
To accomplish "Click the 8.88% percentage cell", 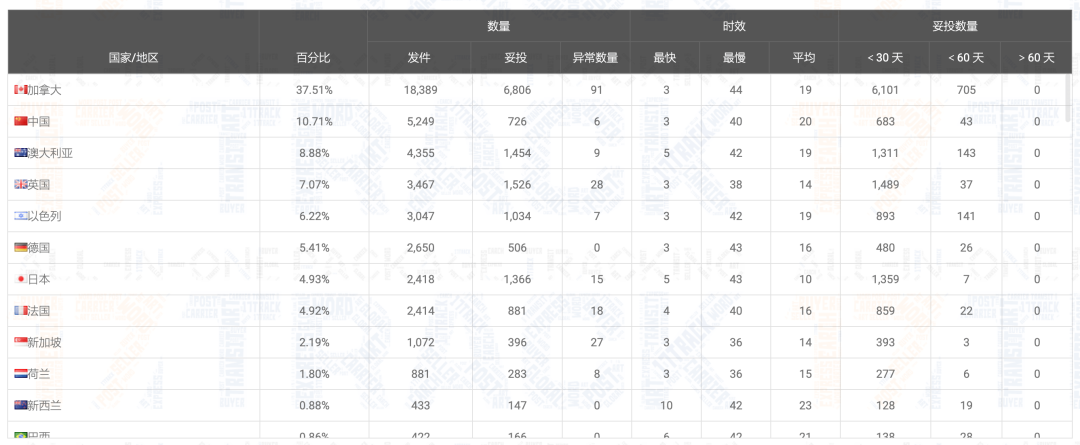I will 314,153.
